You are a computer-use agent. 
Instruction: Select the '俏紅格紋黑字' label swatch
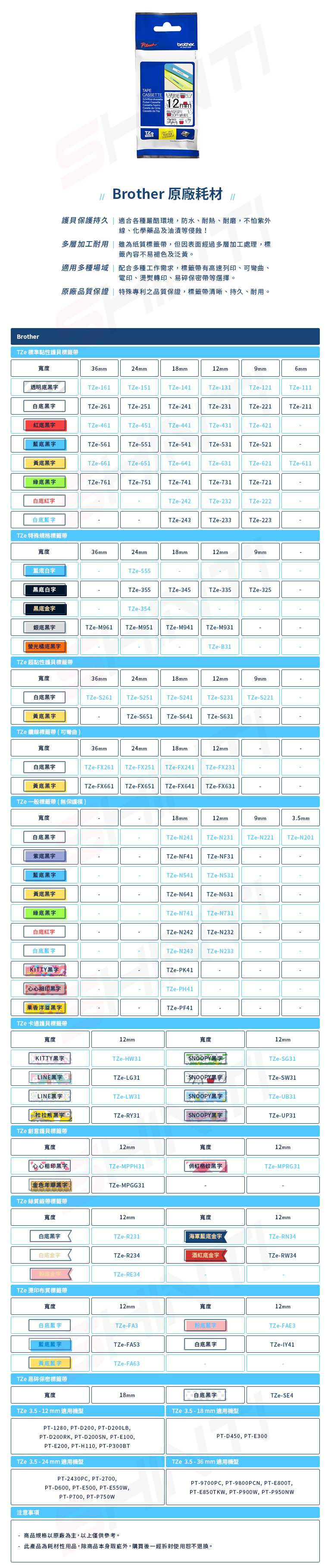pyautogui.click(x=206, y=1166)
